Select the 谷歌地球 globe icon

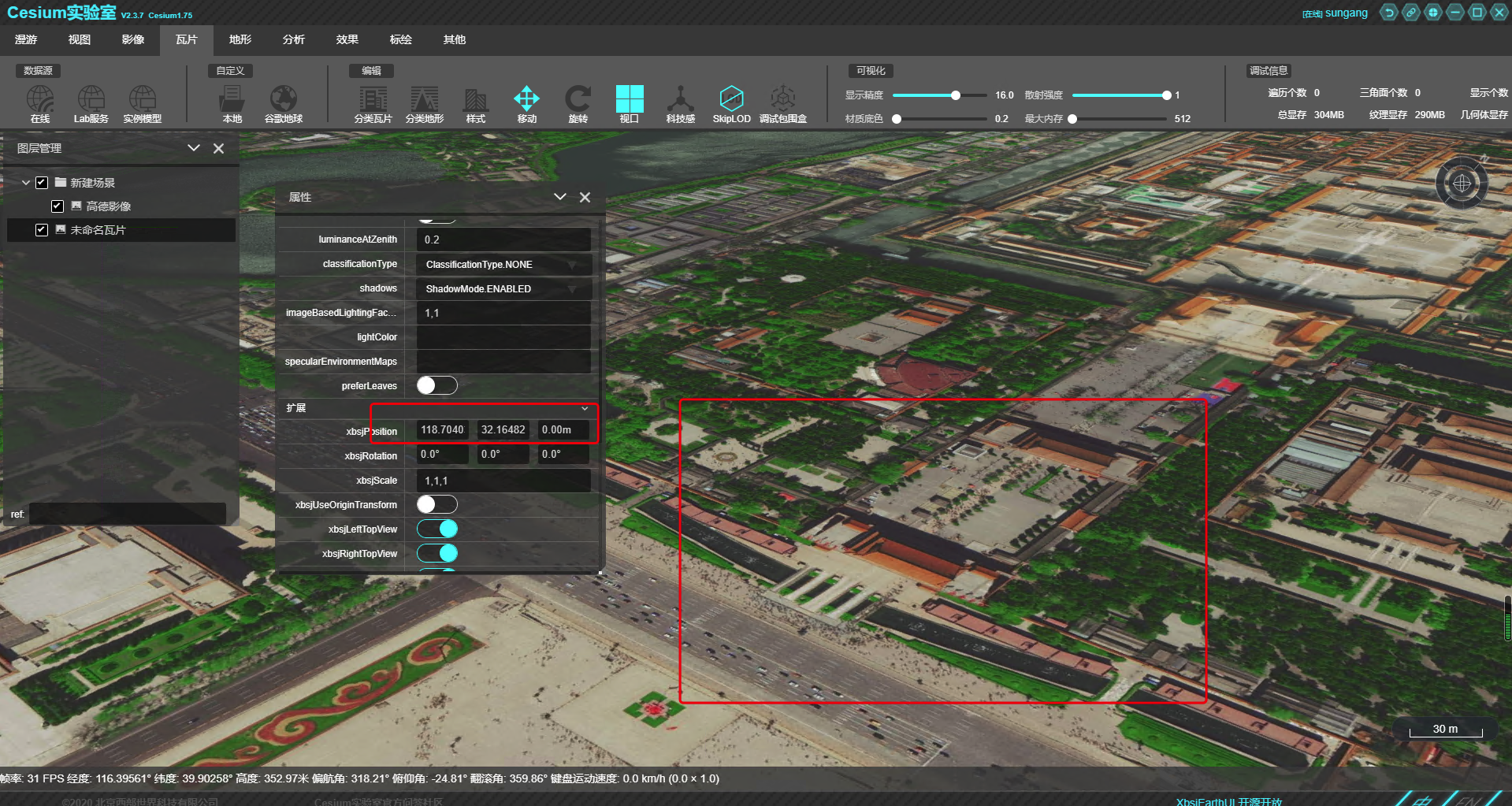click(x=284, y=100)
